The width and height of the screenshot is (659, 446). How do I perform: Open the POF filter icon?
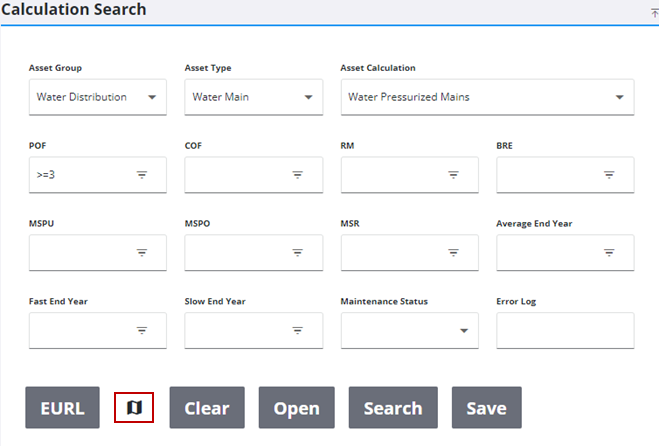pos(142,175)
